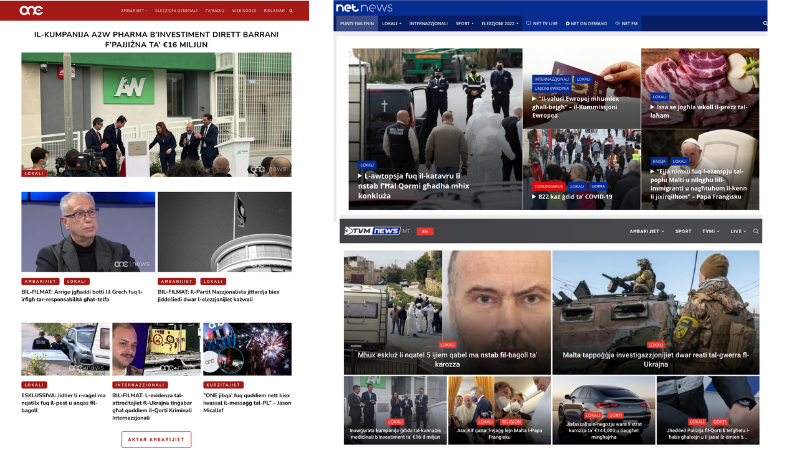Expand the Lokali dropdown on NET news

[x=392, y=23]
